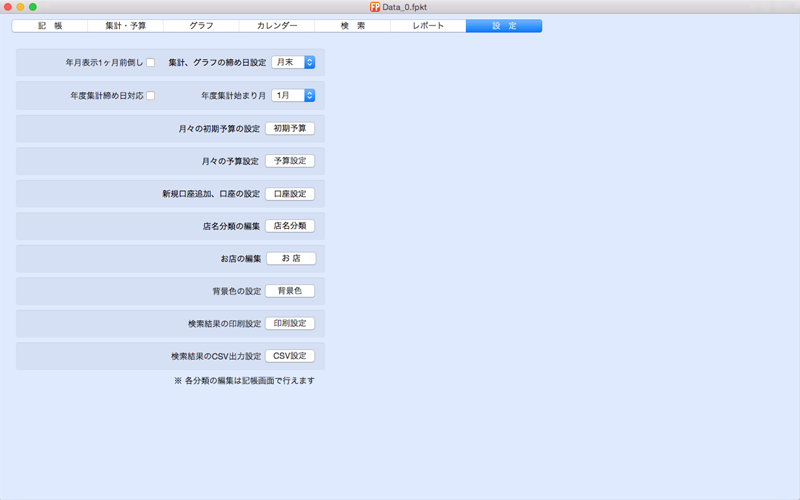Open the カレンダー tab

coord(277,25)
